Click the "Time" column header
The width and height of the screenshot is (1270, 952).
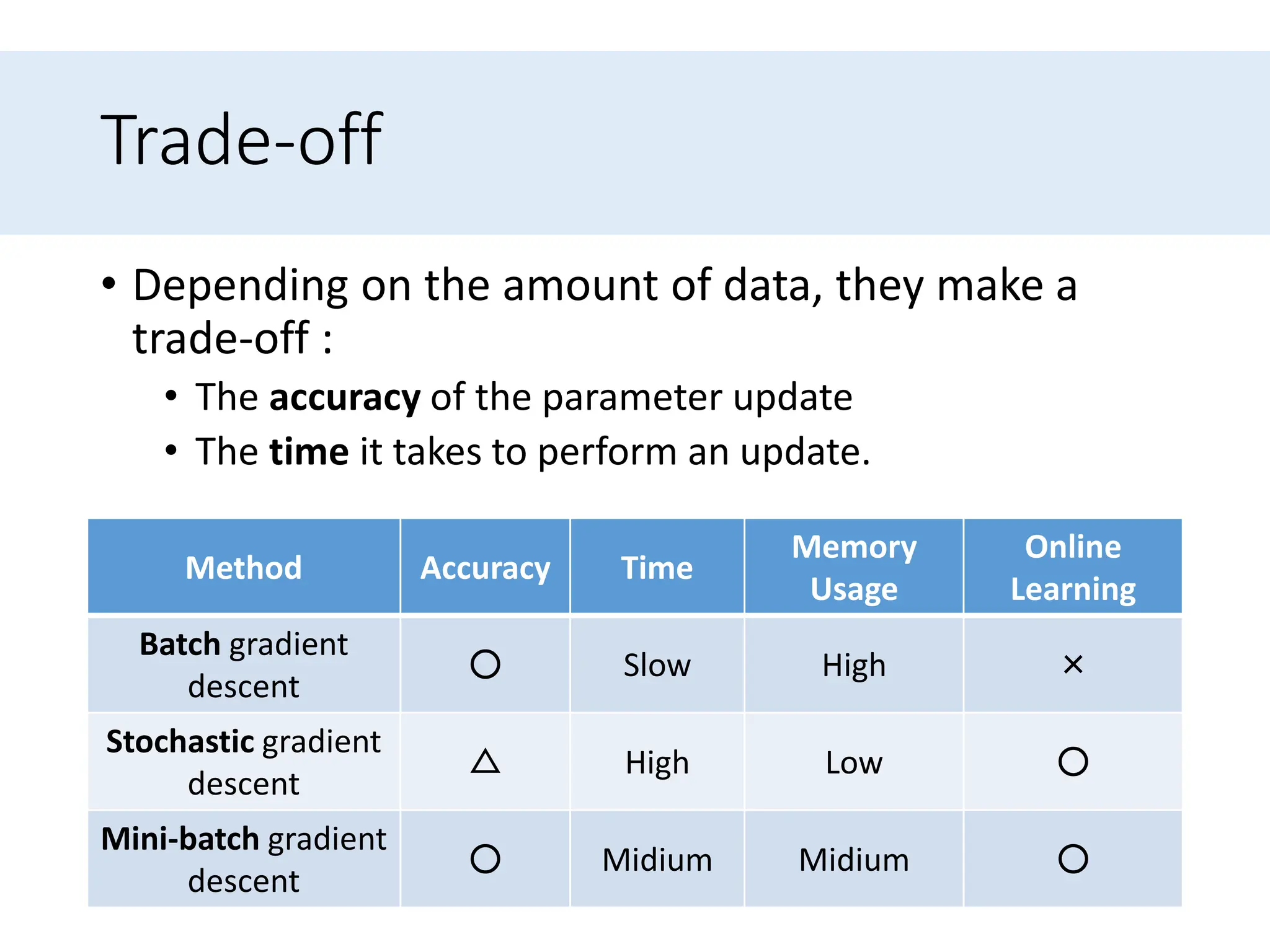click(657, 567)
